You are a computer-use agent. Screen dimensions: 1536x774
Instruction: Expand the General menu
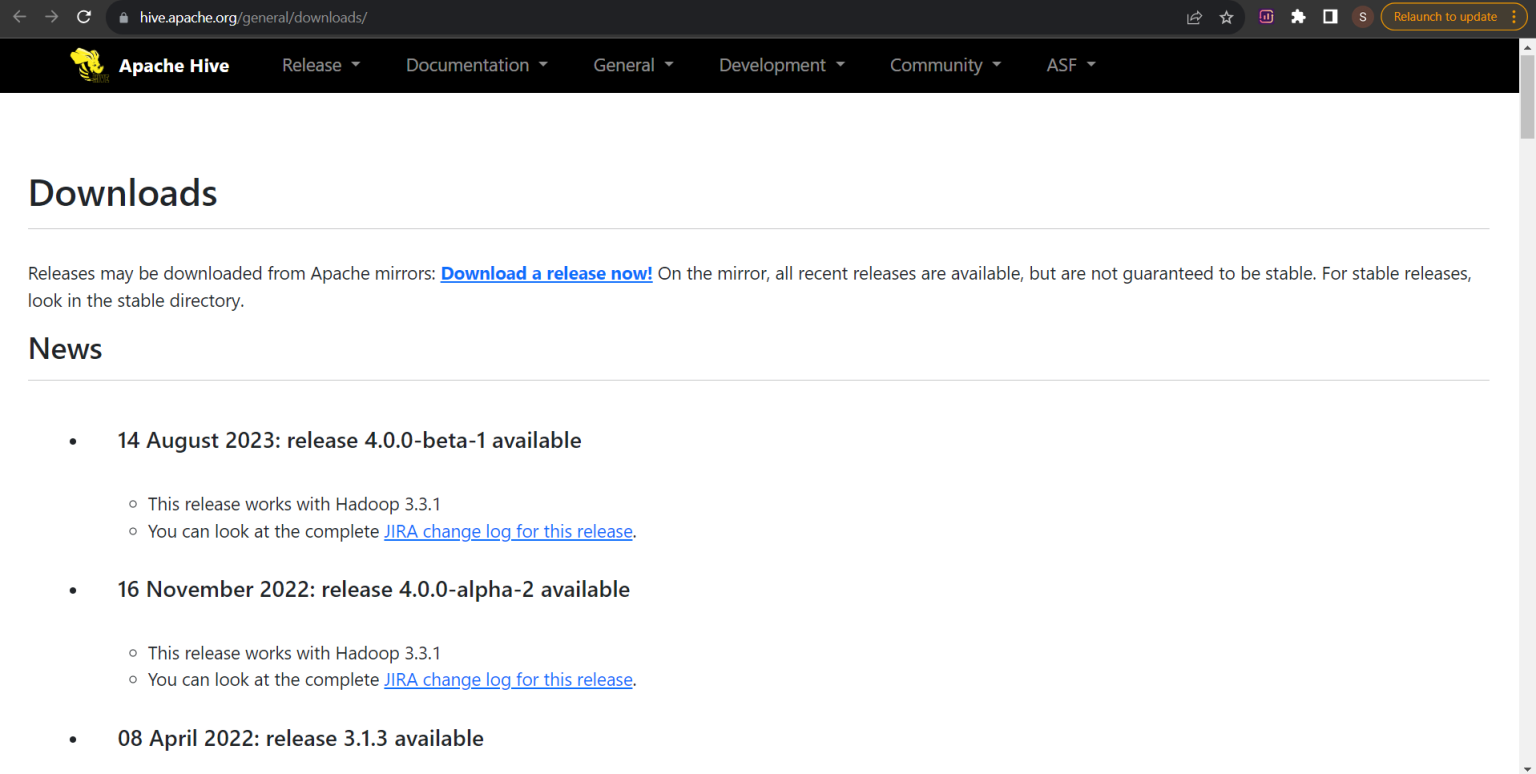[x=632, y=64]
